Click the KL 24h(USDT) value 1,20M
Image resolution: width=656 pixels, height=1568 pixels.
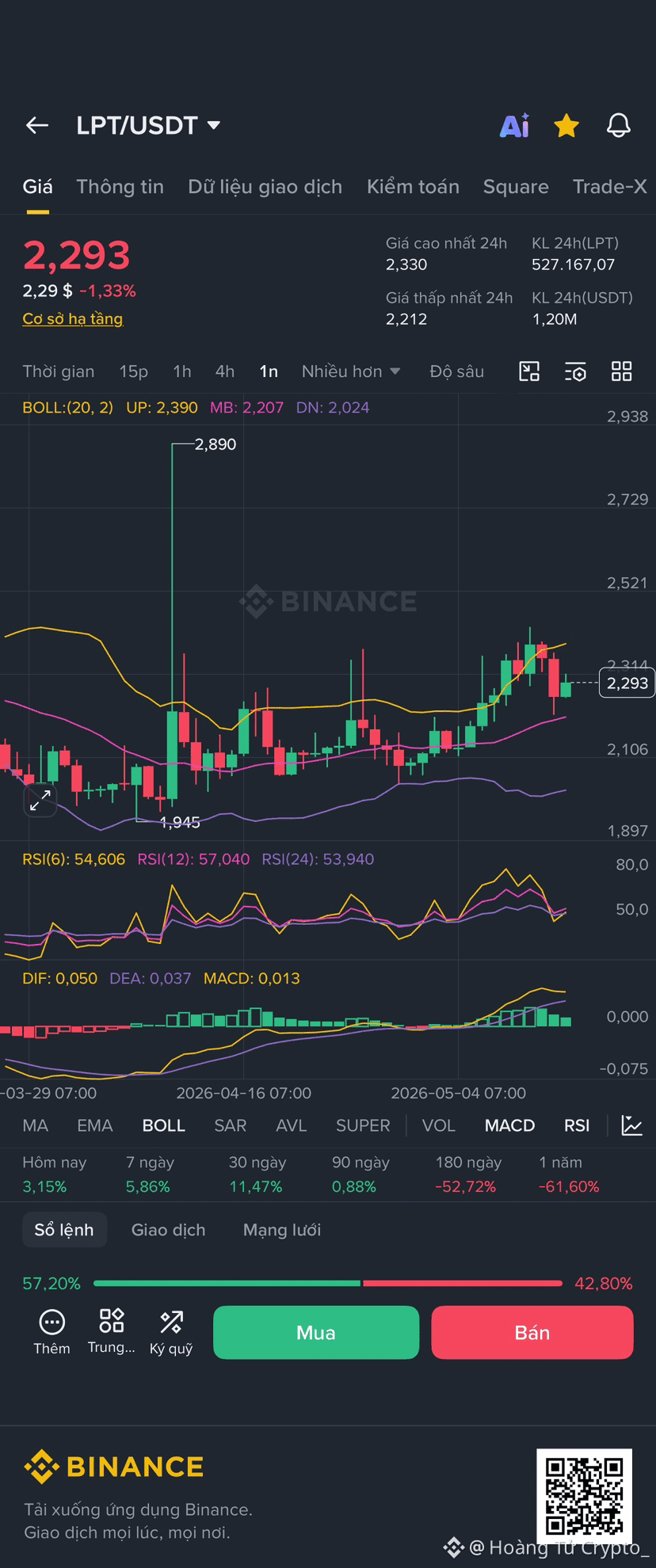point(555,319)
